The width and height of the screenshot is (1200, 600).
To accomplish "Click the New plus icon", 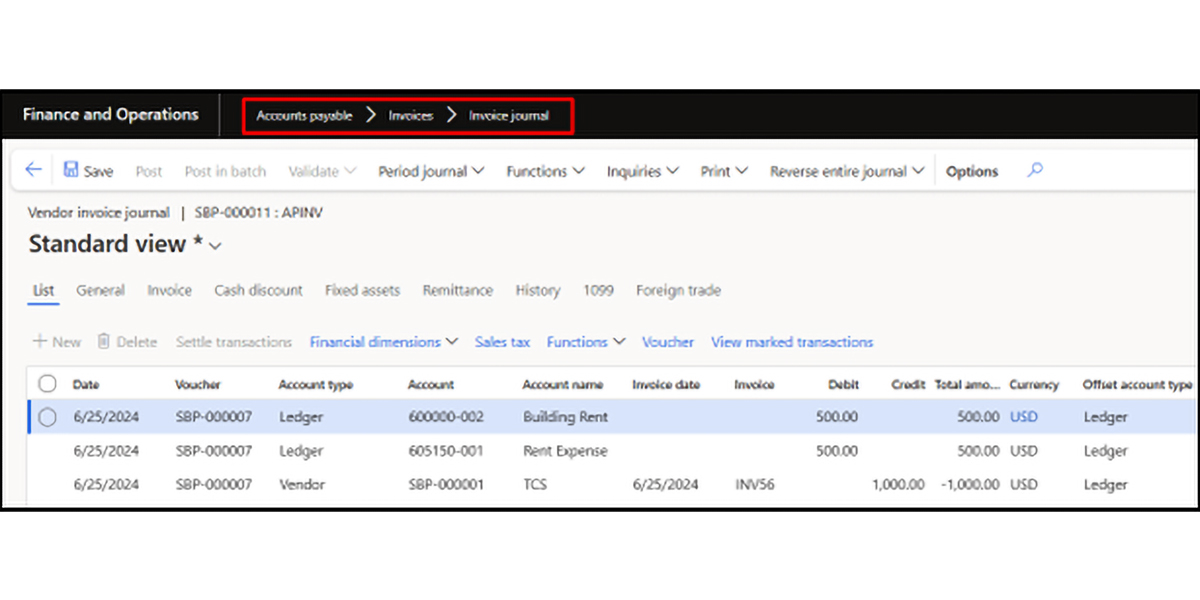I will tap(40, 342).
